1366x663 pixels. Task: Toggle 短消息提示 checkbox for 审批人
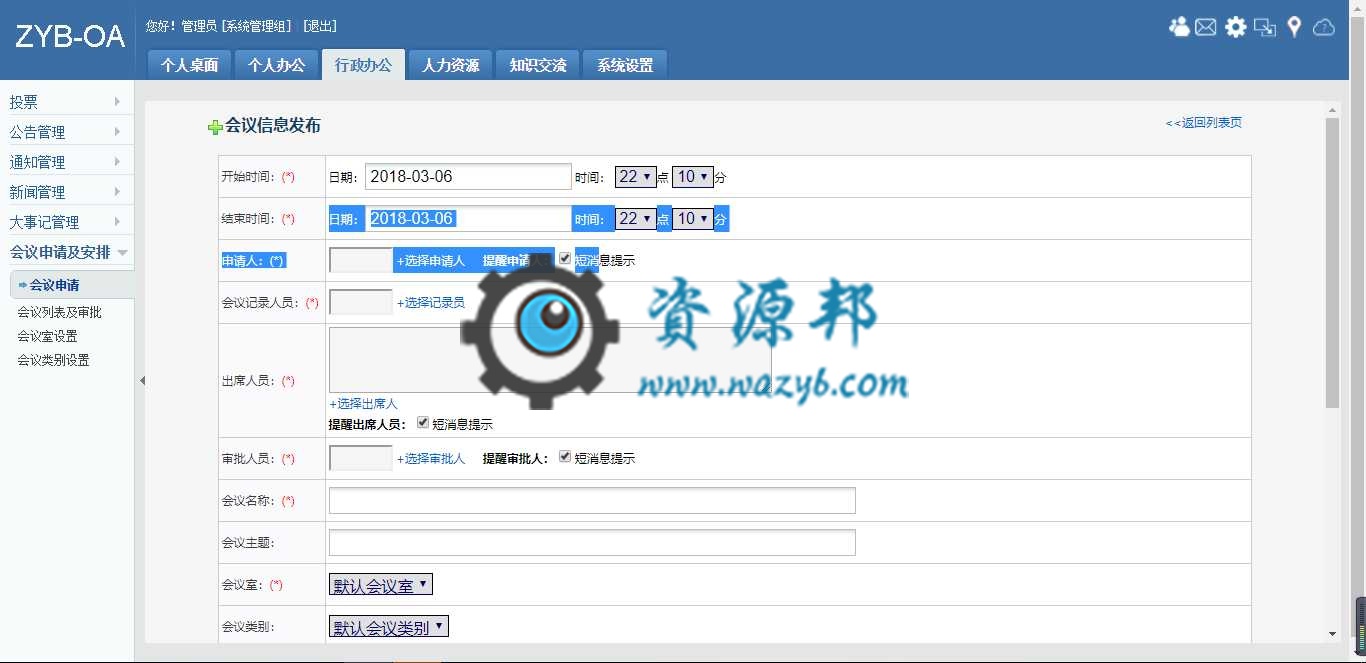pos(565,457)
